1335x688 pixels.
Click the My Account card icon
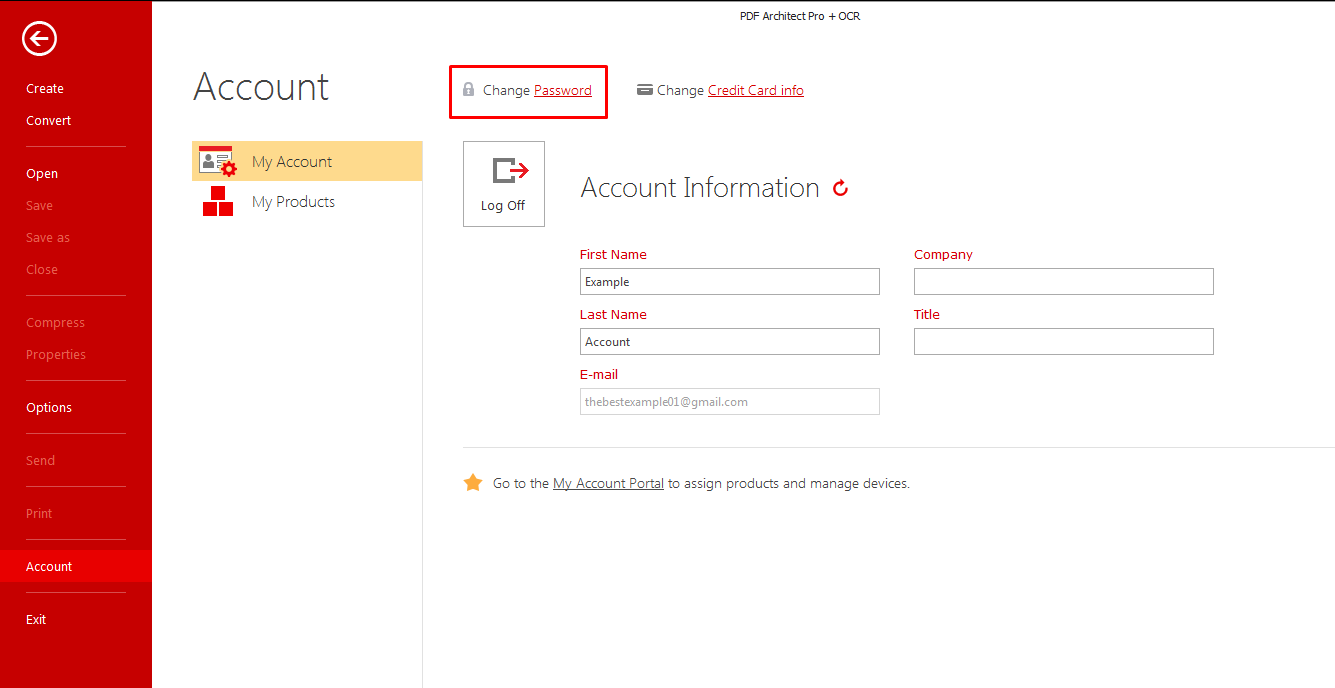point(217,161)
